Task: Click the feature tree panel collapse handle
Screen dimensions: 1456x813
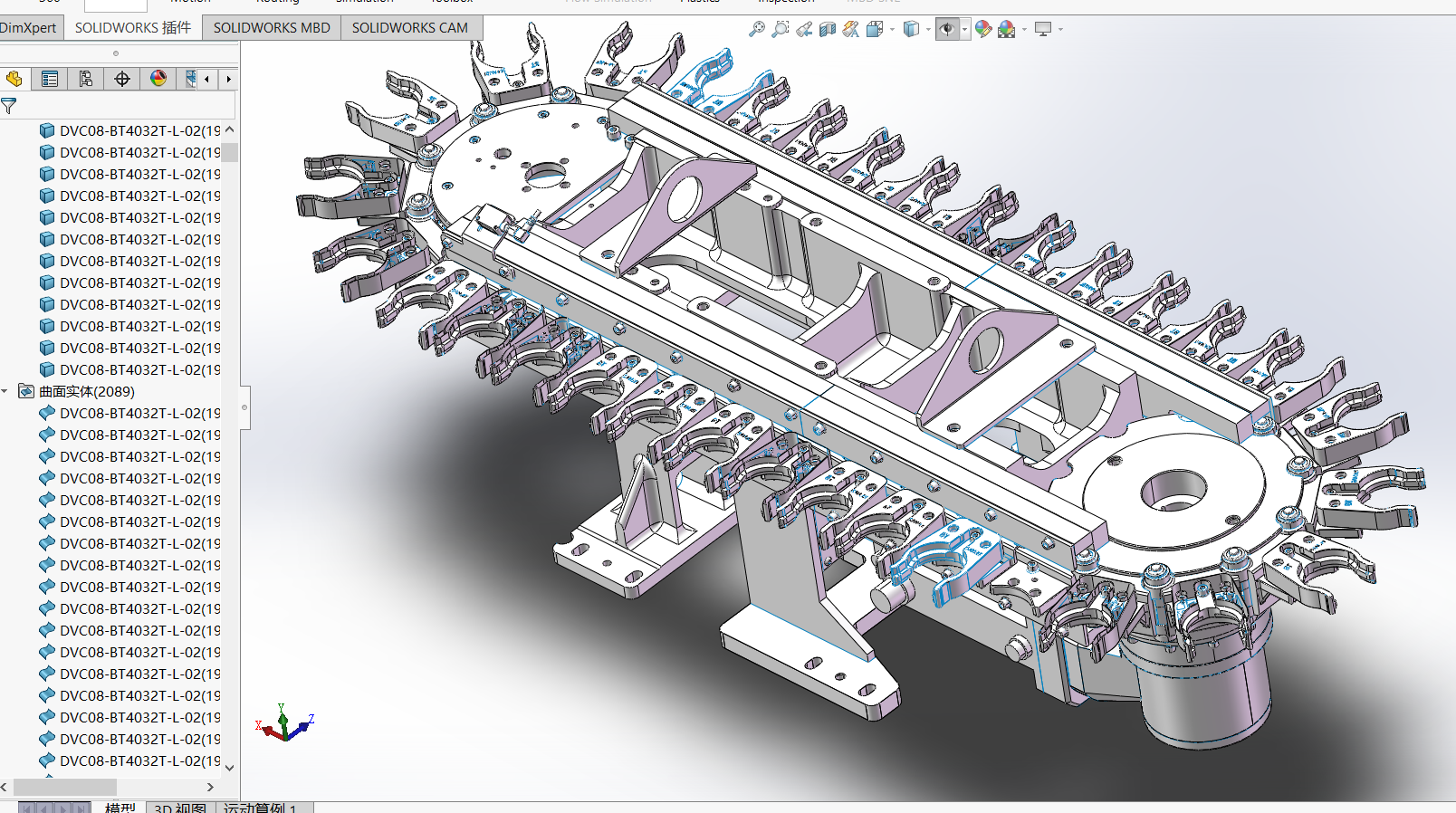Action: (x=244, y=407)
